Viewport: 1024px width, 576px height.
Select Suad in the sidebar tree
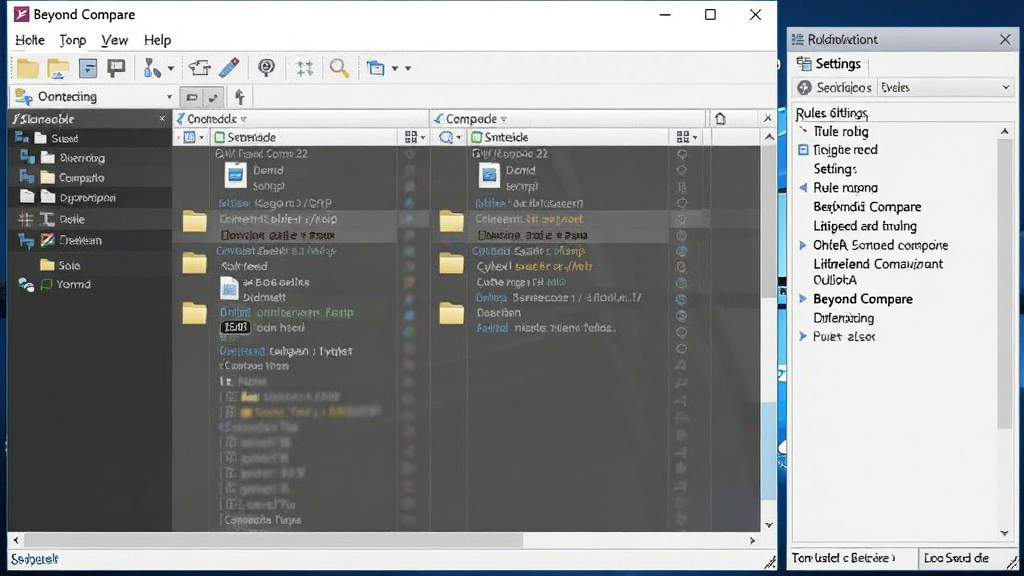coord(65,138)
